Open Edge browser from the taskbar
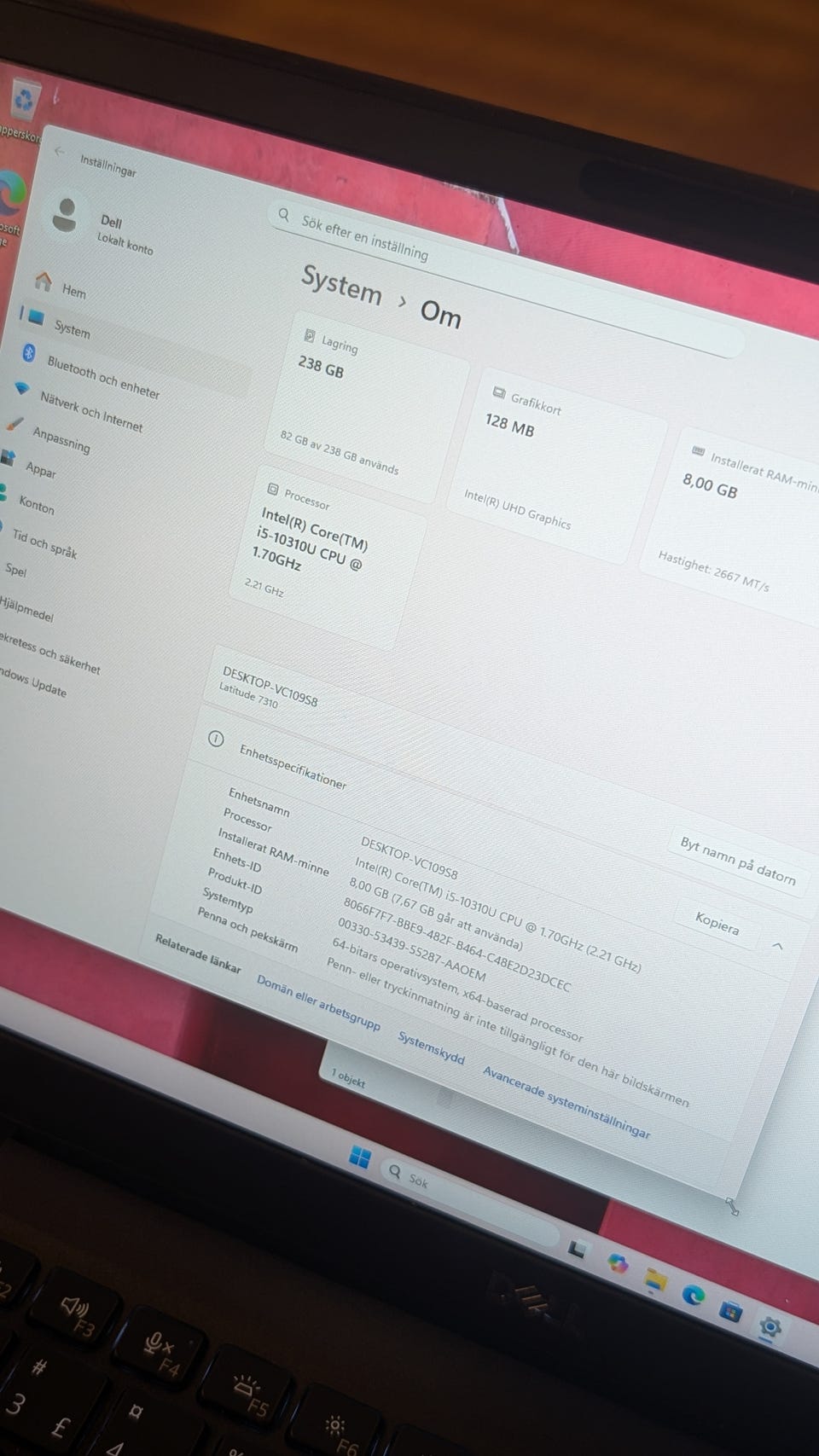Viewport: 819px width, 1456px height. tap(693, 1295)
